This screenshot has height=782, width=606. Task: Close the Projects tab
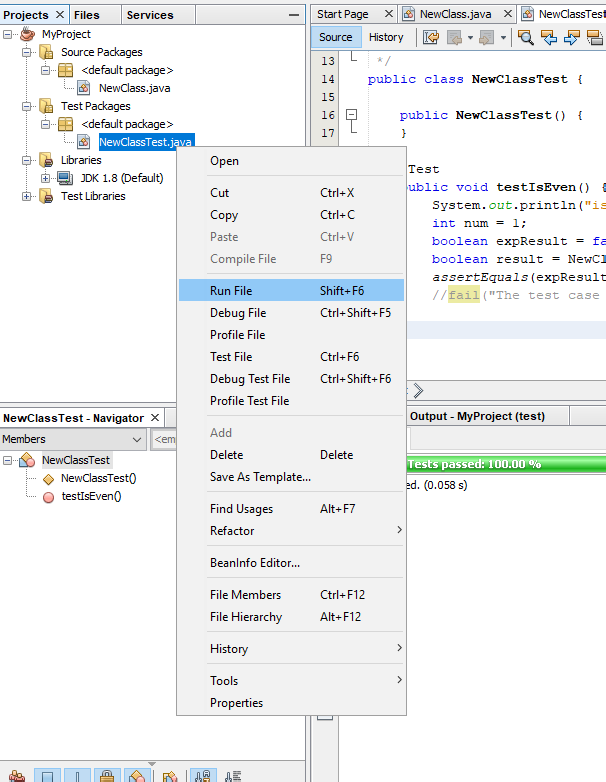[x=60, y=14]
